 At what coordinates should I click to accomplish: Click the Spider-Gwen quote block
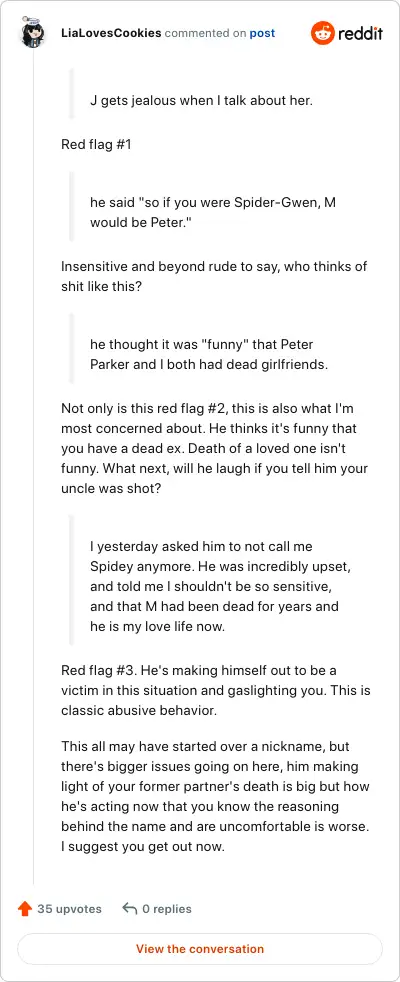[x=215, y=213]
